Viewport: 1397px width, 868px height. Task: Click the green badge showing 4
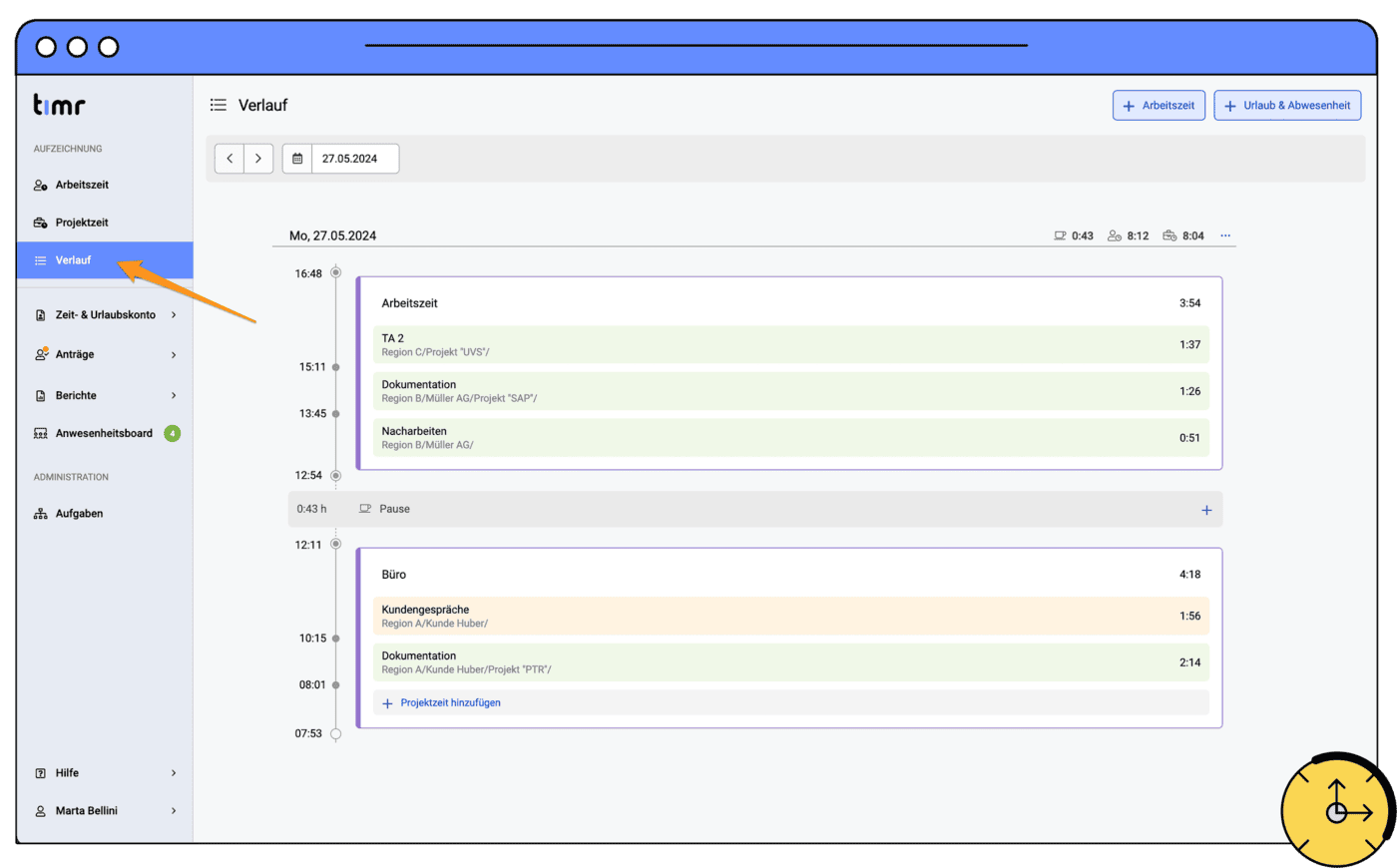point(173,434)
